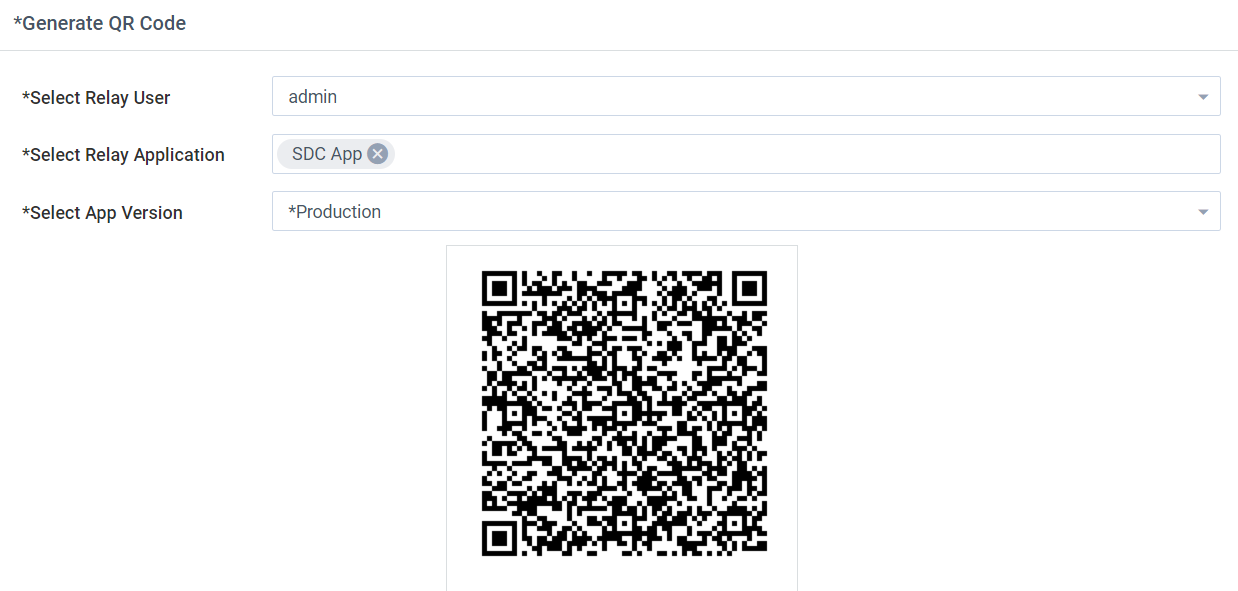Click the small alignment square in QR bottom-right
The width and height of the screenshot is (1238, 591).
coord(733,522)
